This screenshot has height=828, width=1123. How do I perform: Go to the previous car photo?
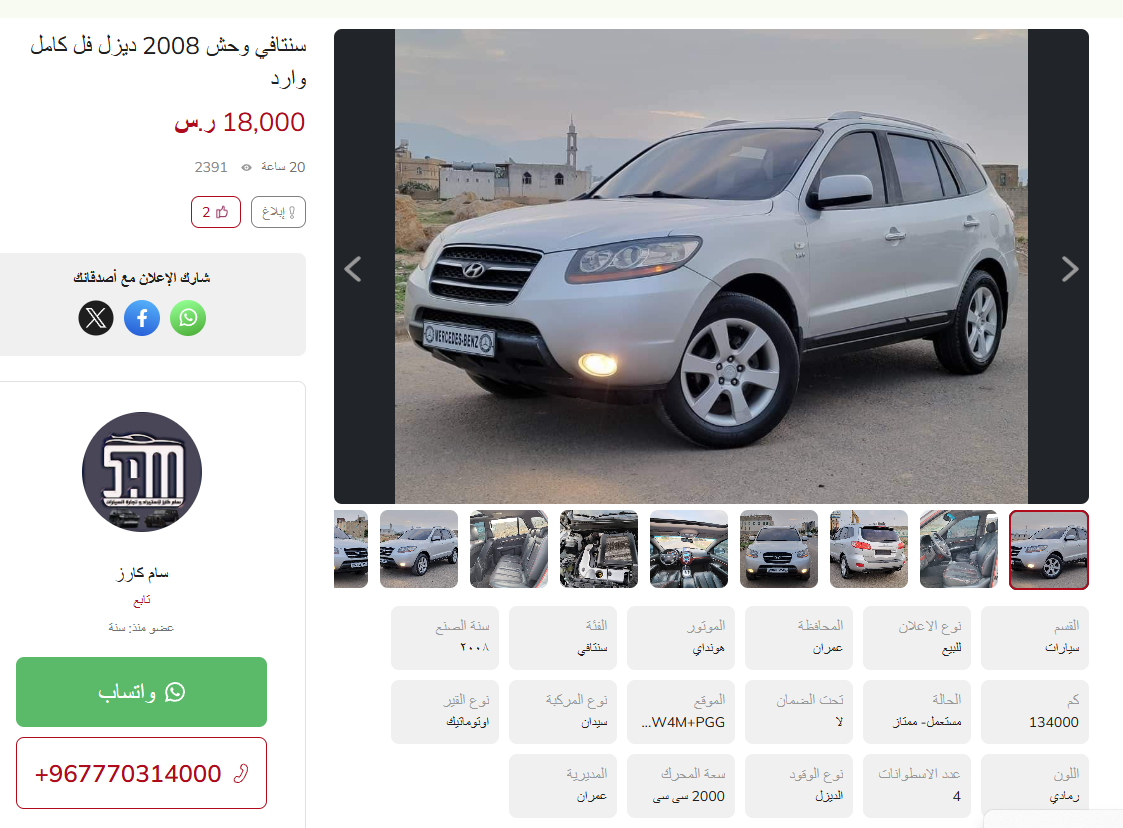(353, 269)
